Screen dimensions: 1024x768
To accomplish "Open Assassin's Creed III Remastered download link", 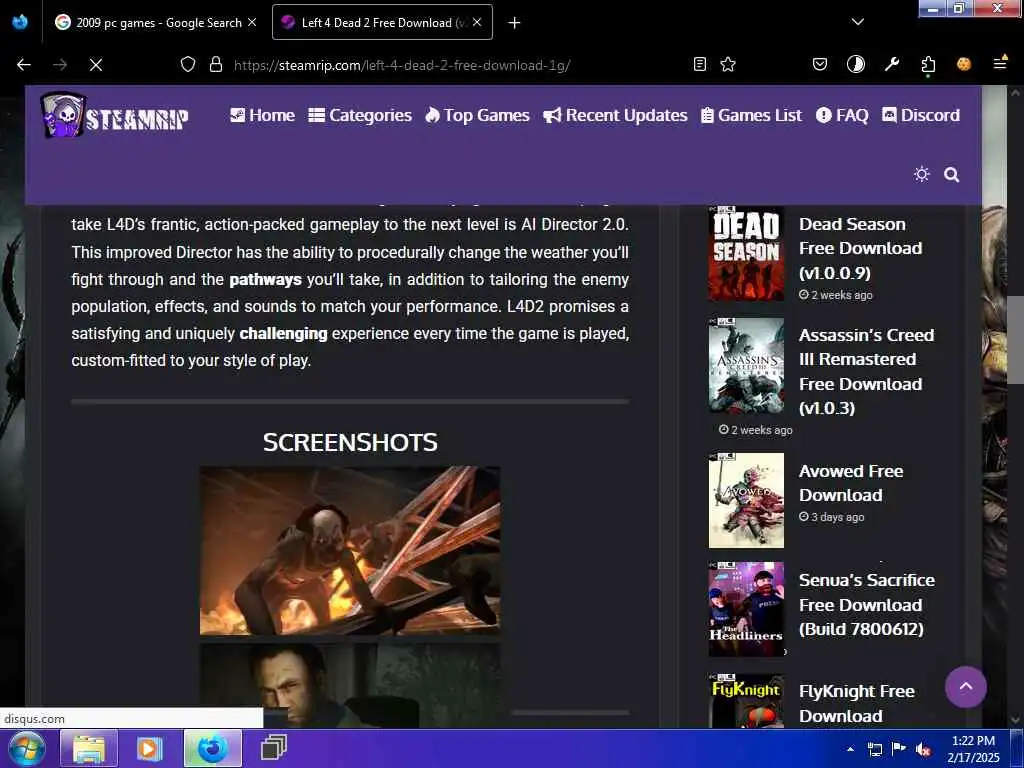I will [x=866, y=371].
